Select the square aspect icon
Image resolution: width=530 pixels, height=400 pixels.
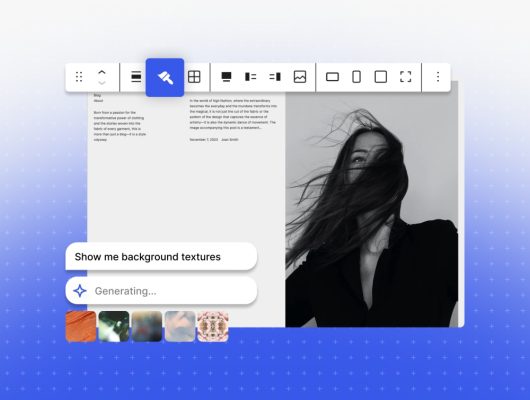point(381,77)
